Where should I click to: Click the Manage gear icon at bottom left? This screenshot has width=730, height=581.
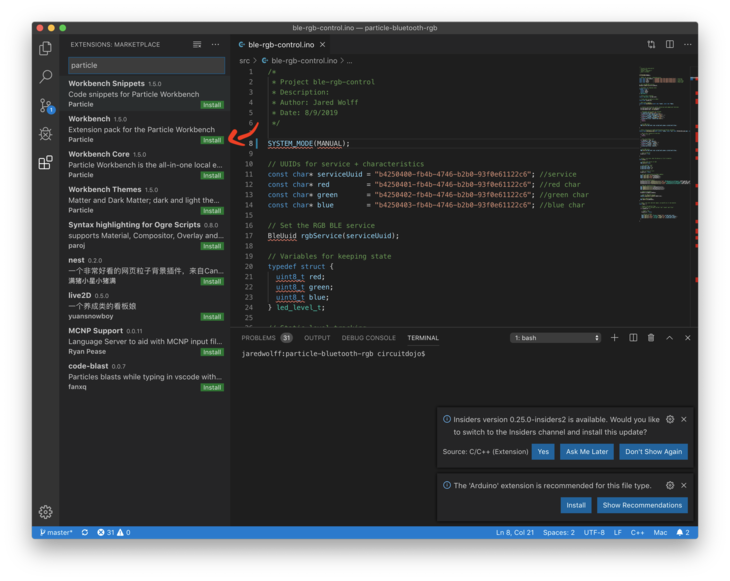click(x=45, y=512)
